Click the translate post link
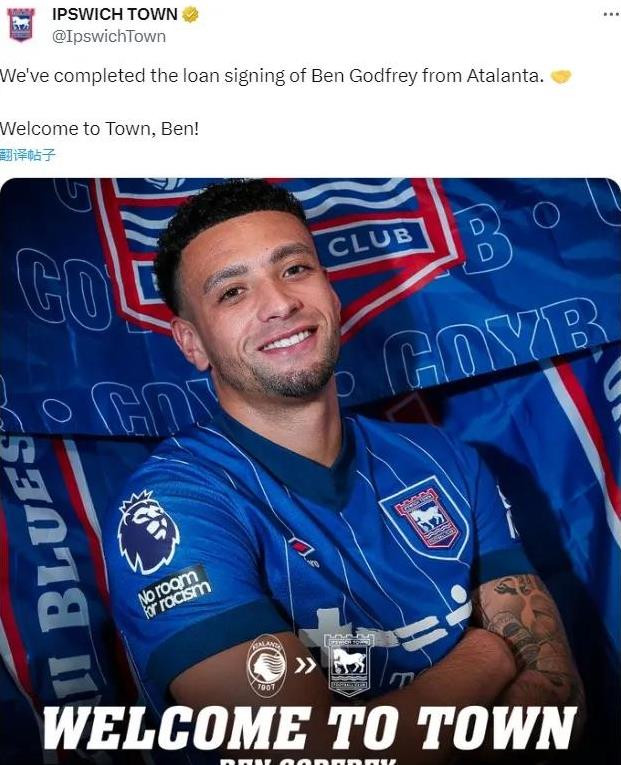This screenshot has height=765, width=621. (x=28, y=155)
